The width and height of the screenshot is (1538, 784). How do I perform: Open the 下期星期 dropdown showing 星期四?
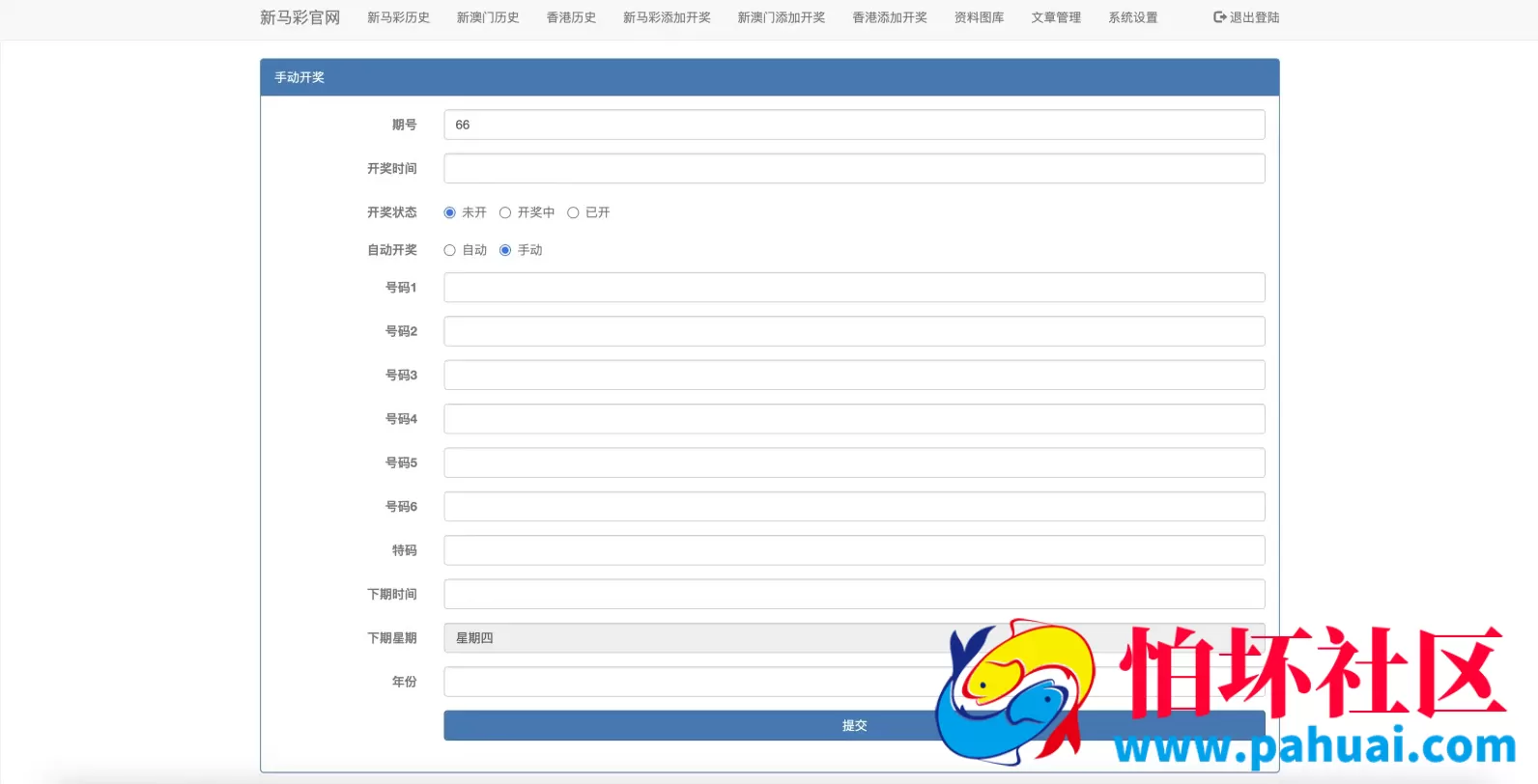854,638
